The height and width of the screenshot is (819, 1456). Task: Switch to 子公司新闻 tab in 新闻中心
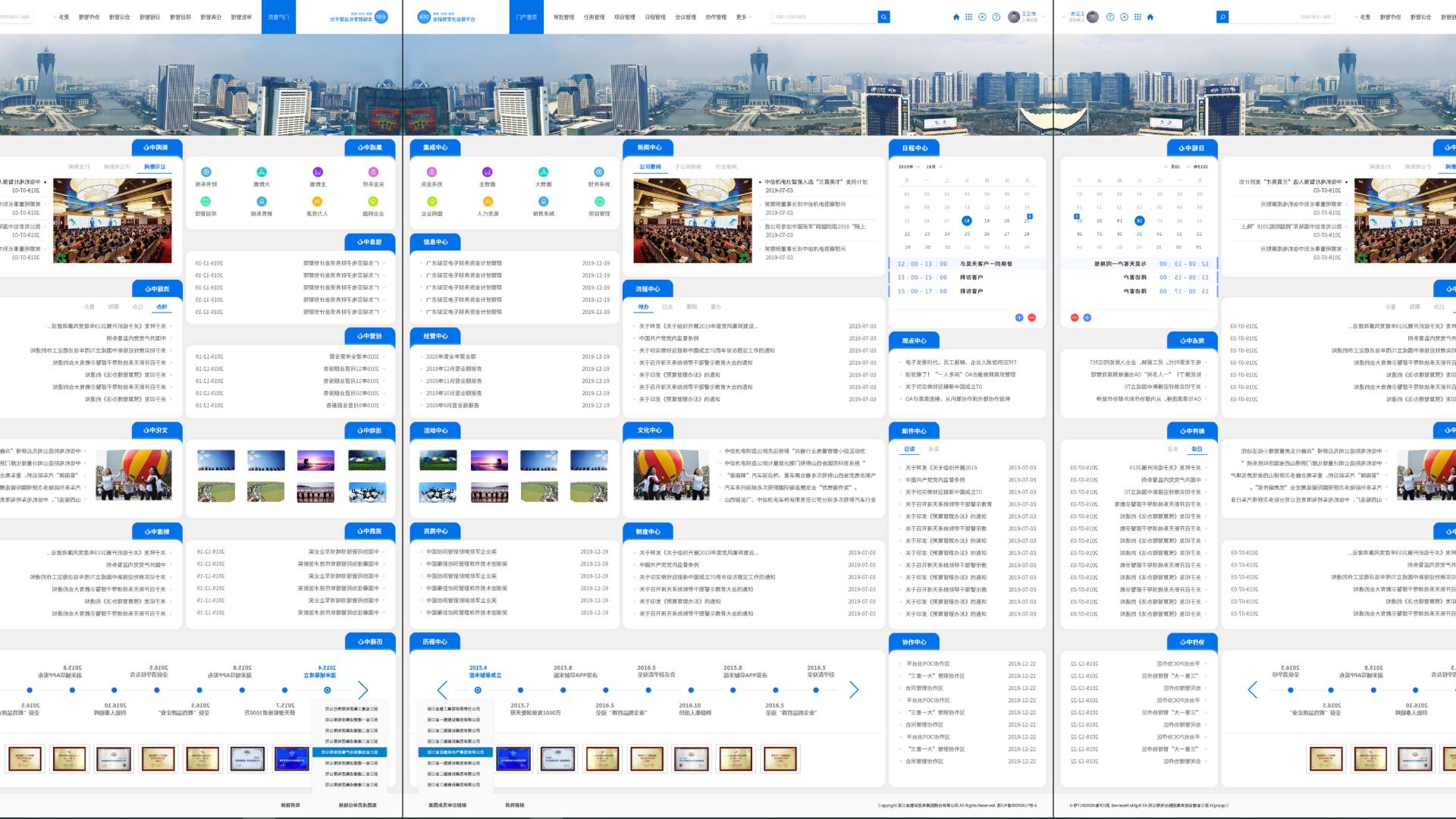[688, 167]
